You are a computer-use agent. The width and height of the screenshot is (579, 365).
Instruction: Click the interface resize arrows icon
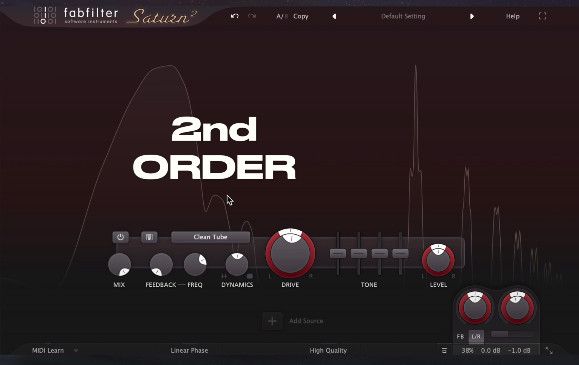coord(549,351)
